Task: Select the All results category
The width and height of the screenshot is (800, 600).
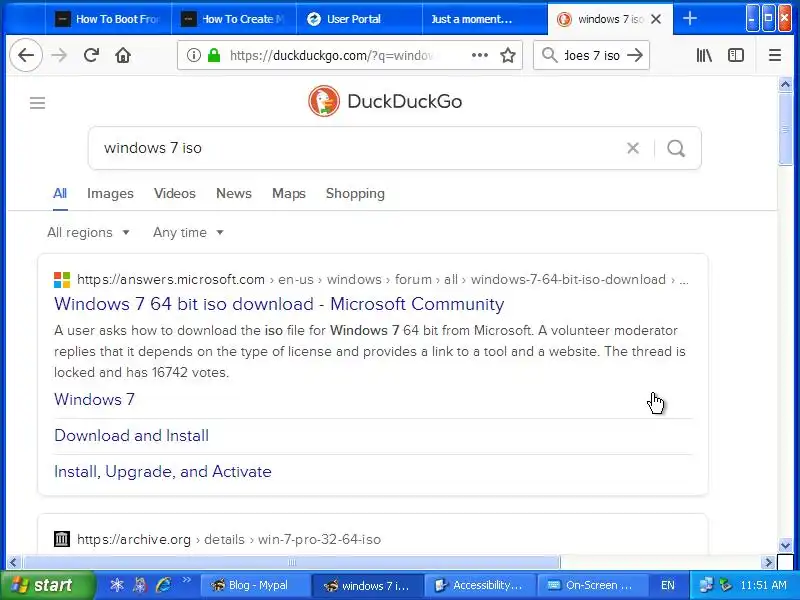Action: click(x=60, y=193)
